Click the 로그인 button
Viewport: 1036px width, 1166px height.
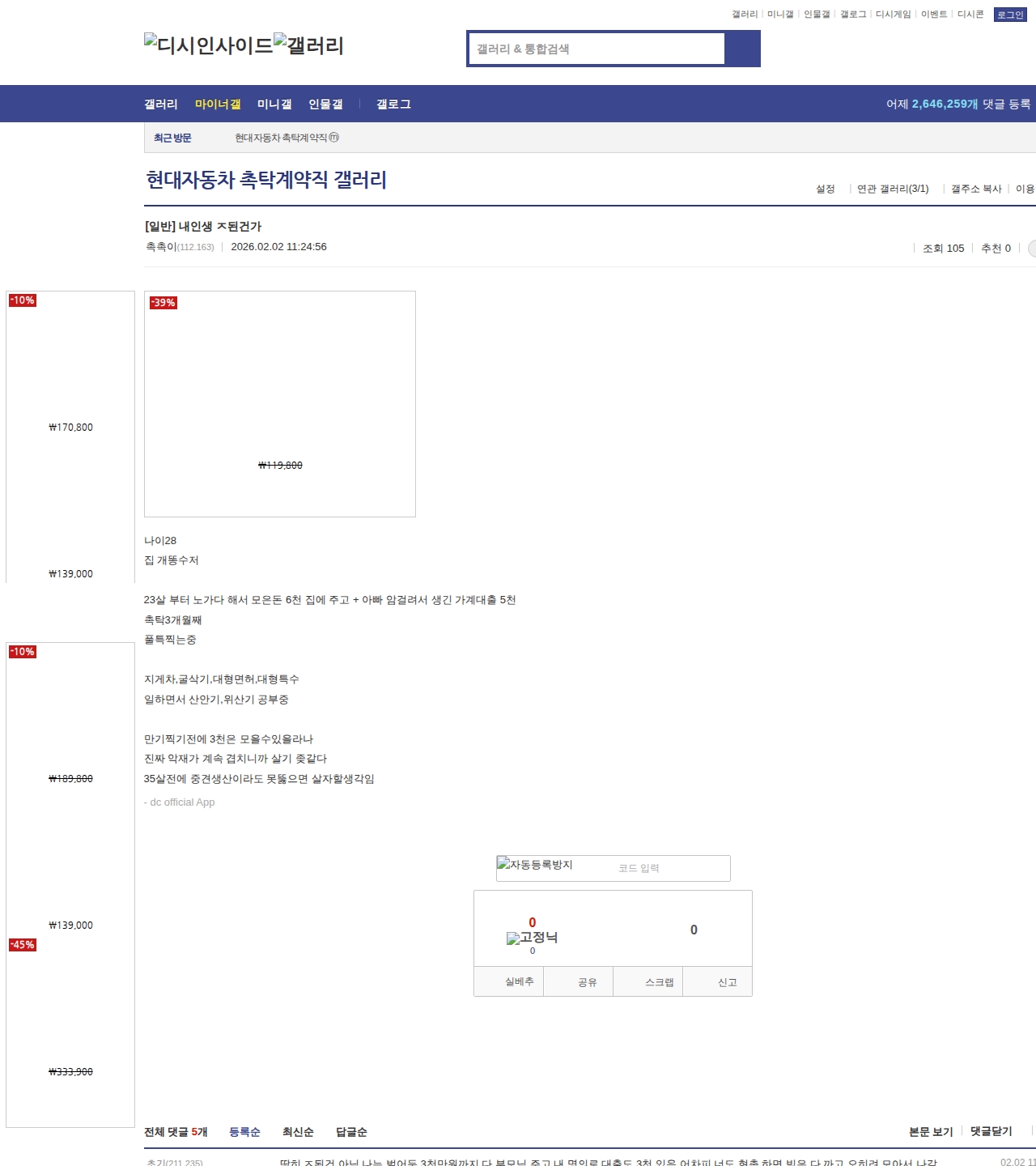1009,15
